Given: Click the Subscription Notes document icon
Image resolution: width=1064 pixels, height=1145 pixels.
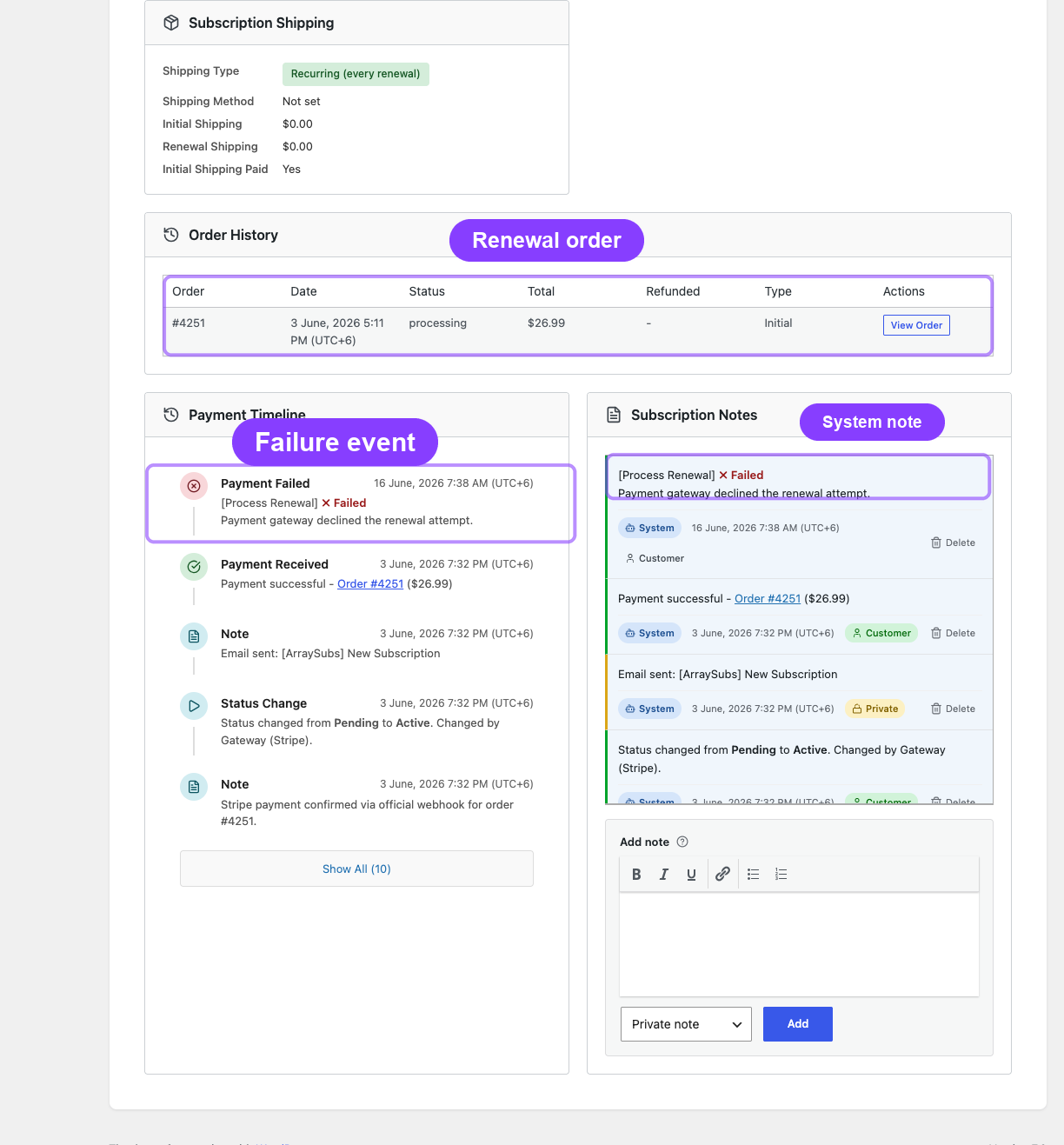Looking at the screenshot, I should (x=614, y=415).
